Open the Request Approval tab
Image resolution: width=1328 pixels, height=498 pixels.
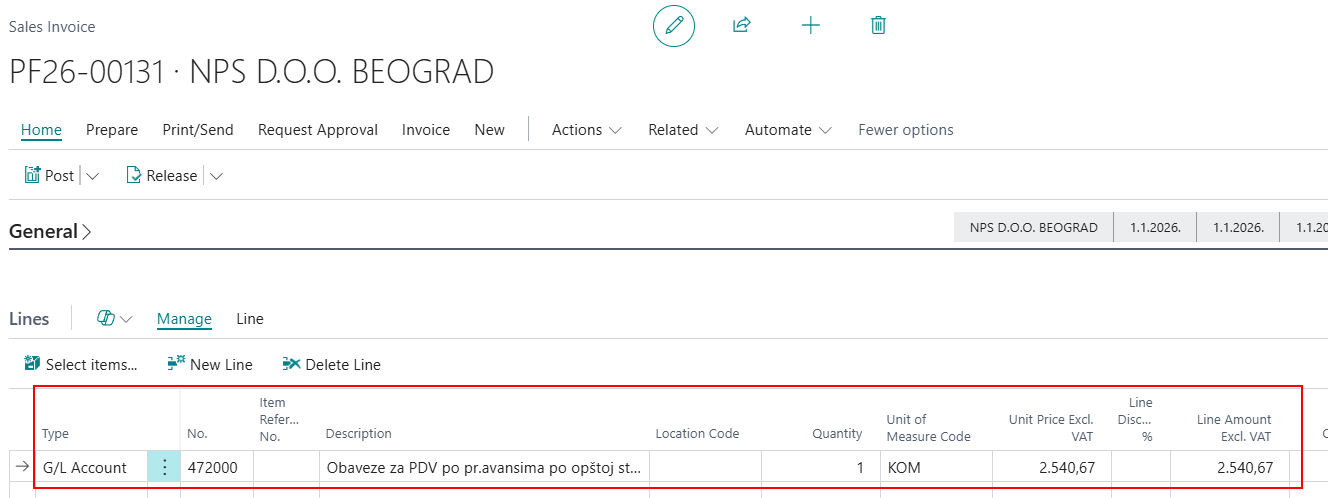click(318, 130)
